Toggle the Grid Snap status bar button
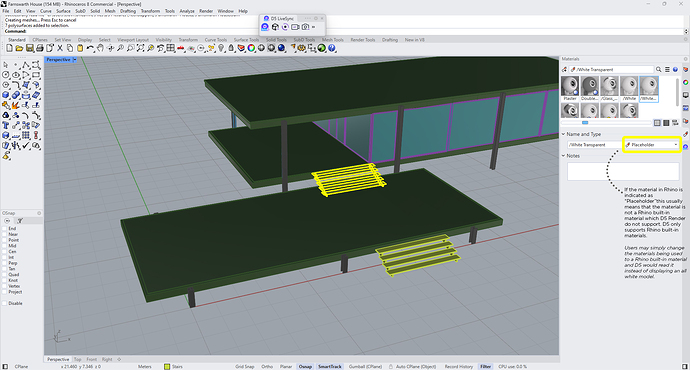The image size is (690, 370). (x=245, y=366)
